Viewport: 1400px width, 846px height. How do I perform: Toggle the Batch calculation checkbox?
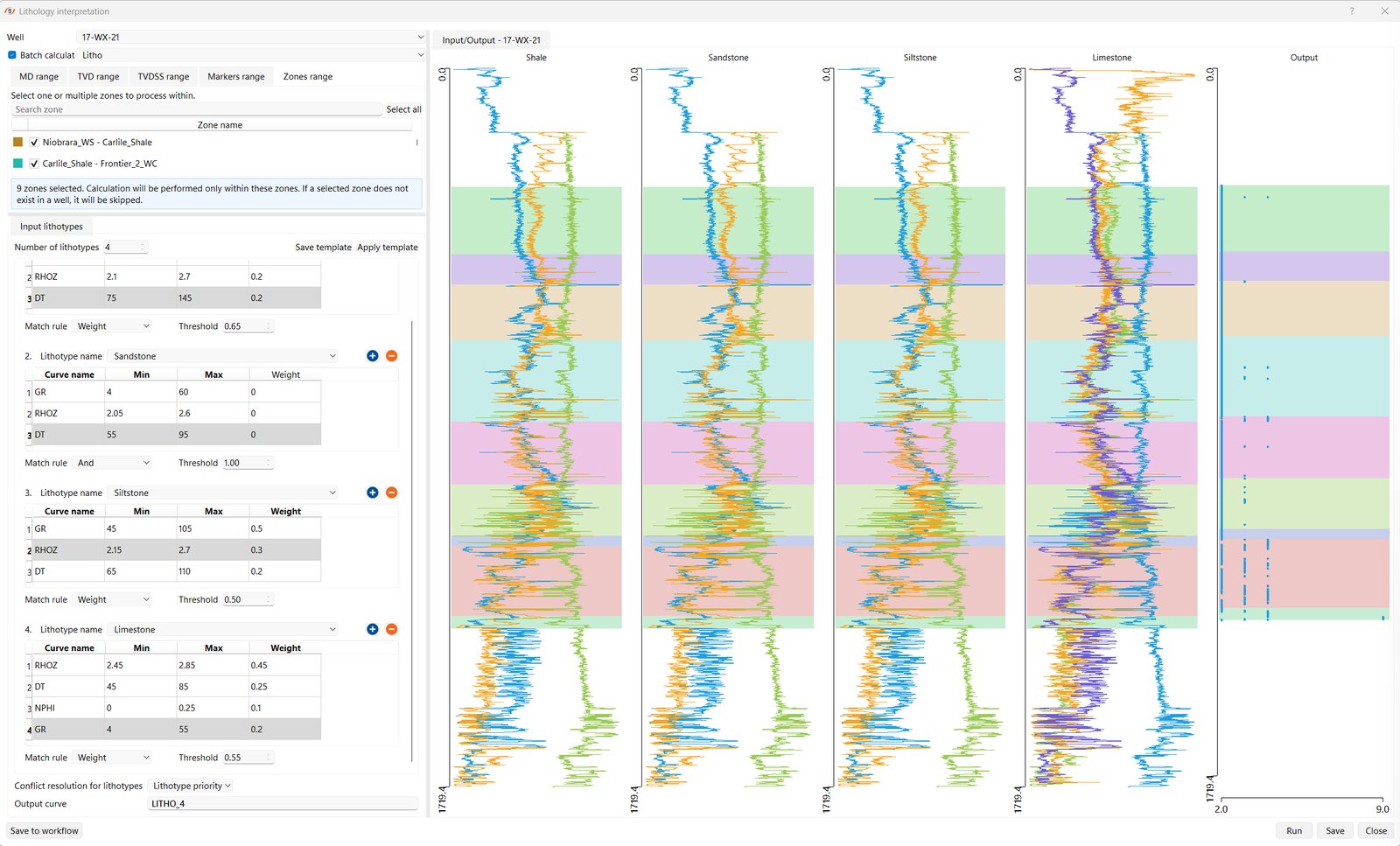point(12,55)
